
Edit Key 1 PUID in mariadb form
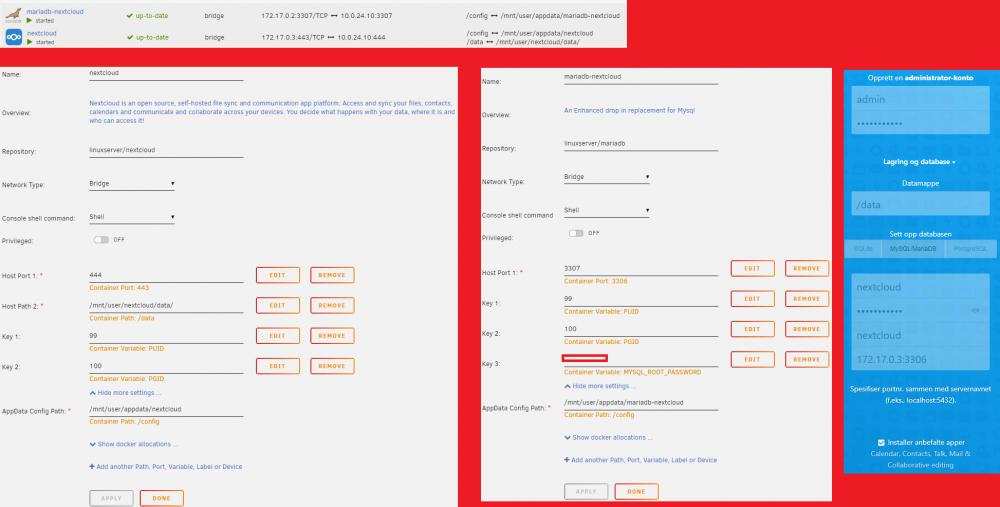[x=753, y=298]
